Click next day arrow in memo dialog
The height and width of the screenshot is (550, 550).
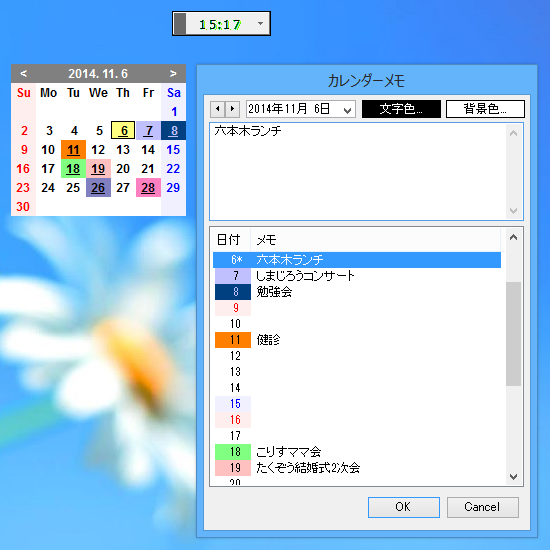tap(232, 109)
